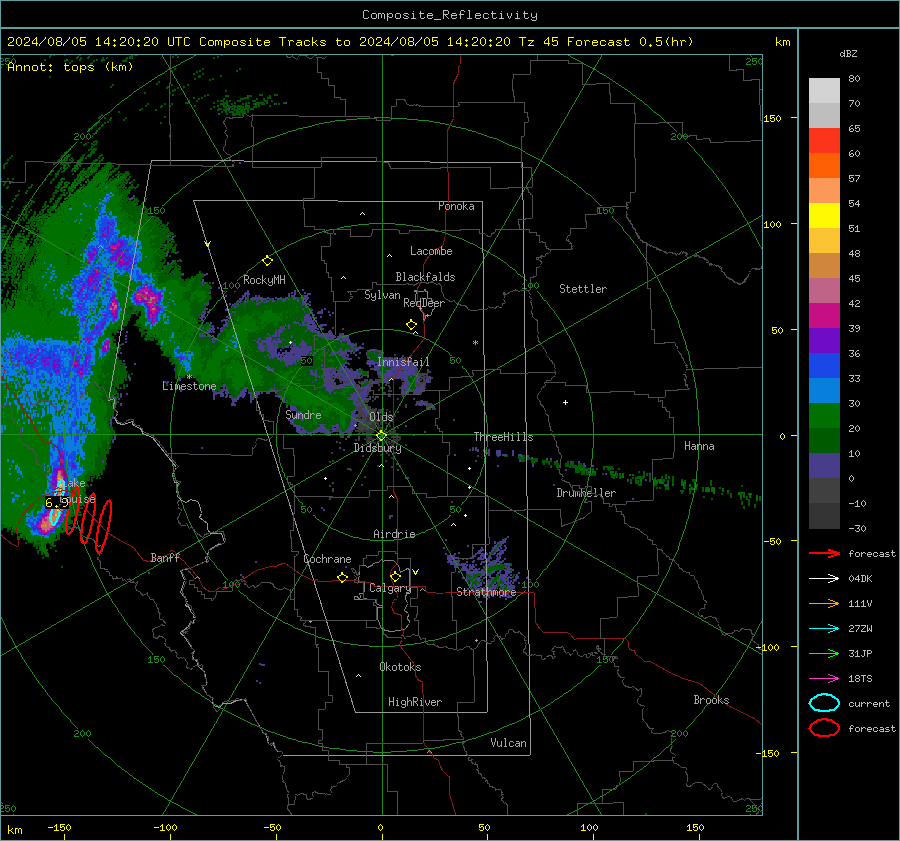
Task: Click the Ponoka city label
Action: pyautogui.click(x=456, y=206)
